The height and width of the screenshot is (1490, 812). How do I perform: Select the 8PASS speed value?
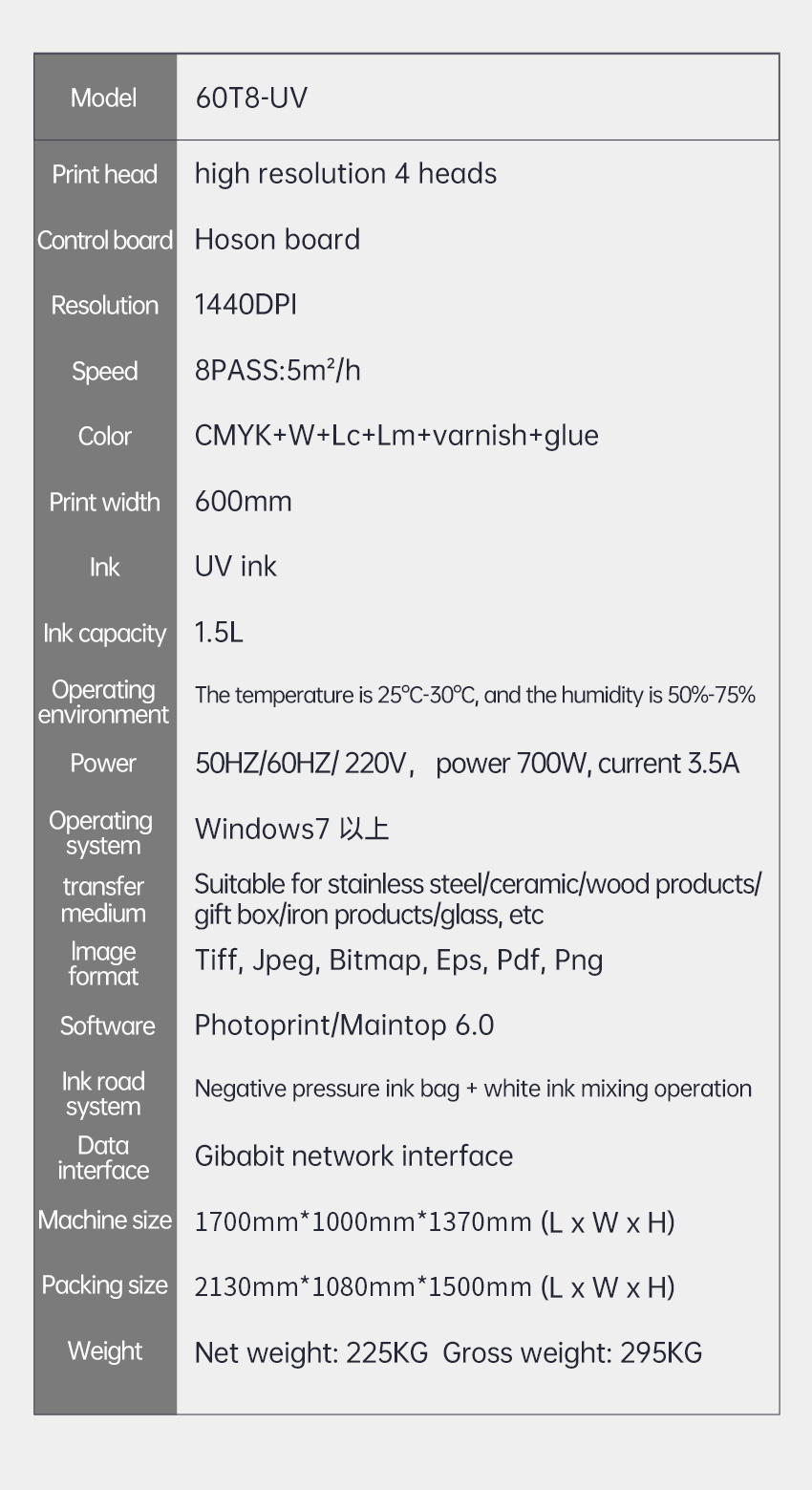click(x=278, y=370)
